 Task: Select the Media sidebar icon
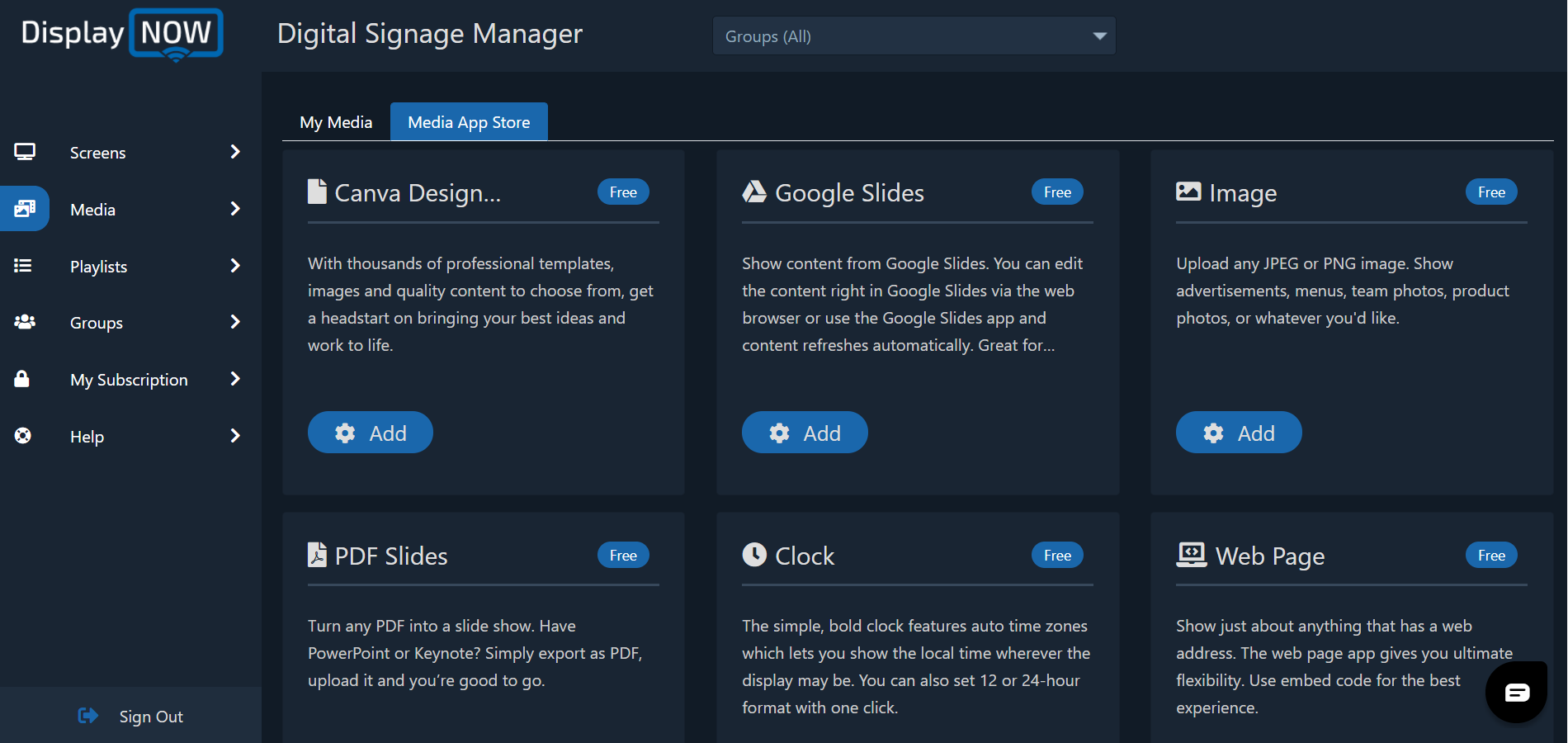coord(25,209)
